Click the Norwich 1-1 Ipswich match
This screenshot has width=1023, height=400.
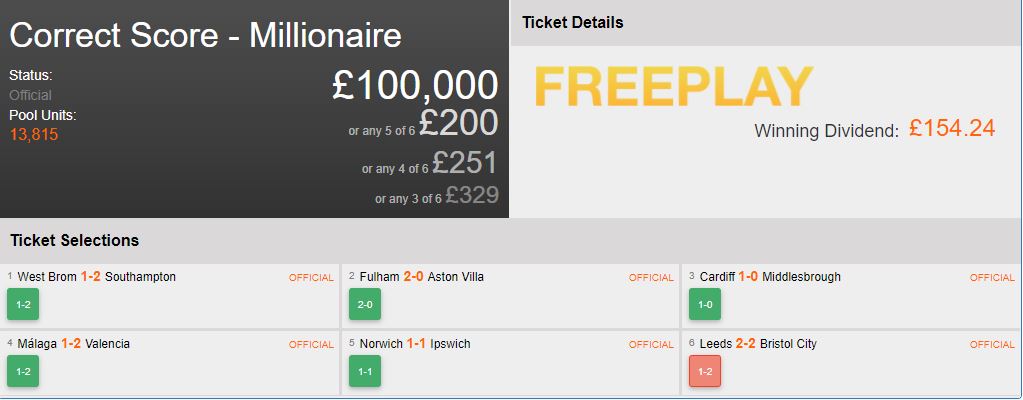tap(415, 344)
